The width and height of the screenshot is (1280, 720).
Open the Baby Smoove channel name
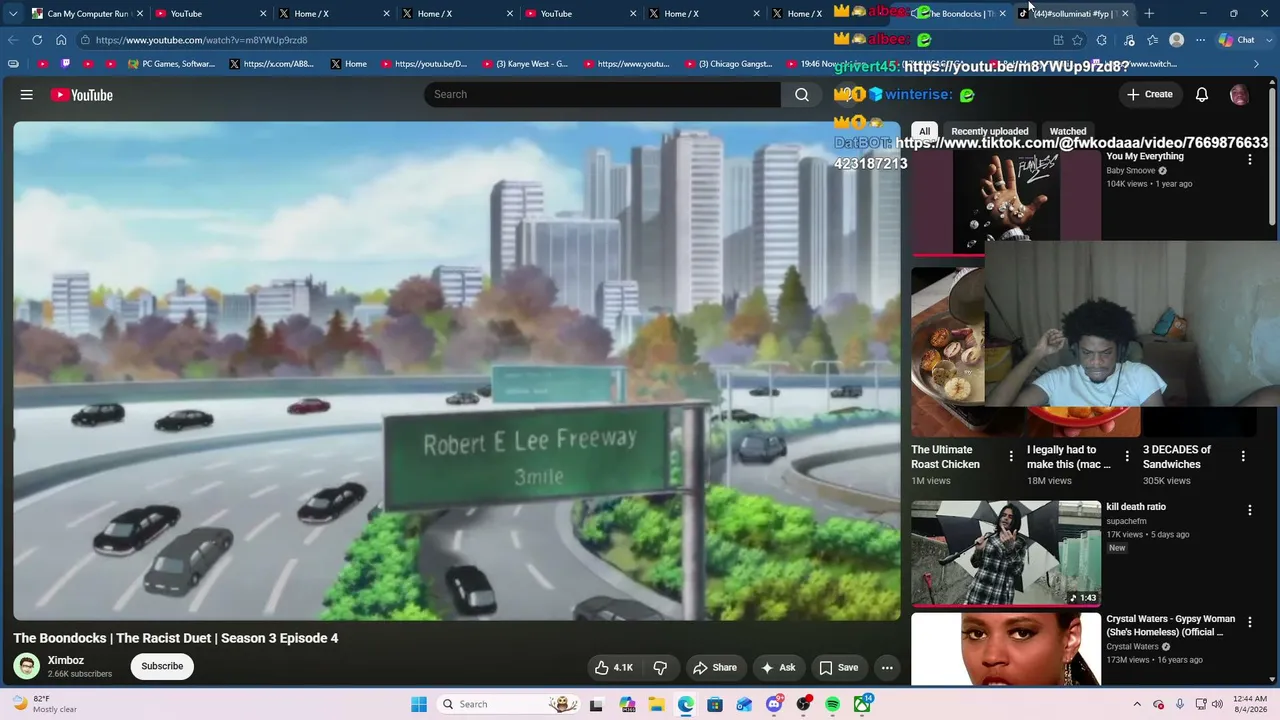point(1131,171)
